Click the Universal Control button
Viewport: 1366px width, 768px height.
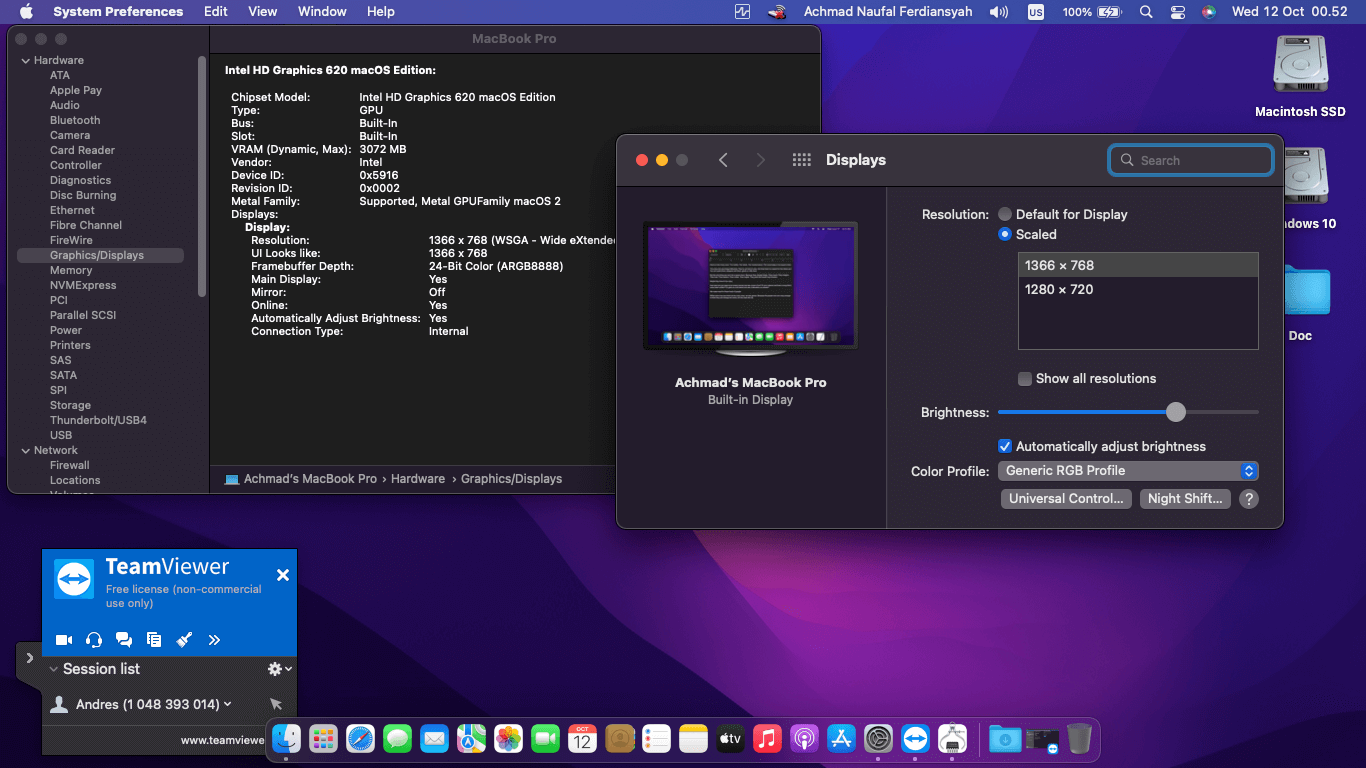coord(1066,499)
